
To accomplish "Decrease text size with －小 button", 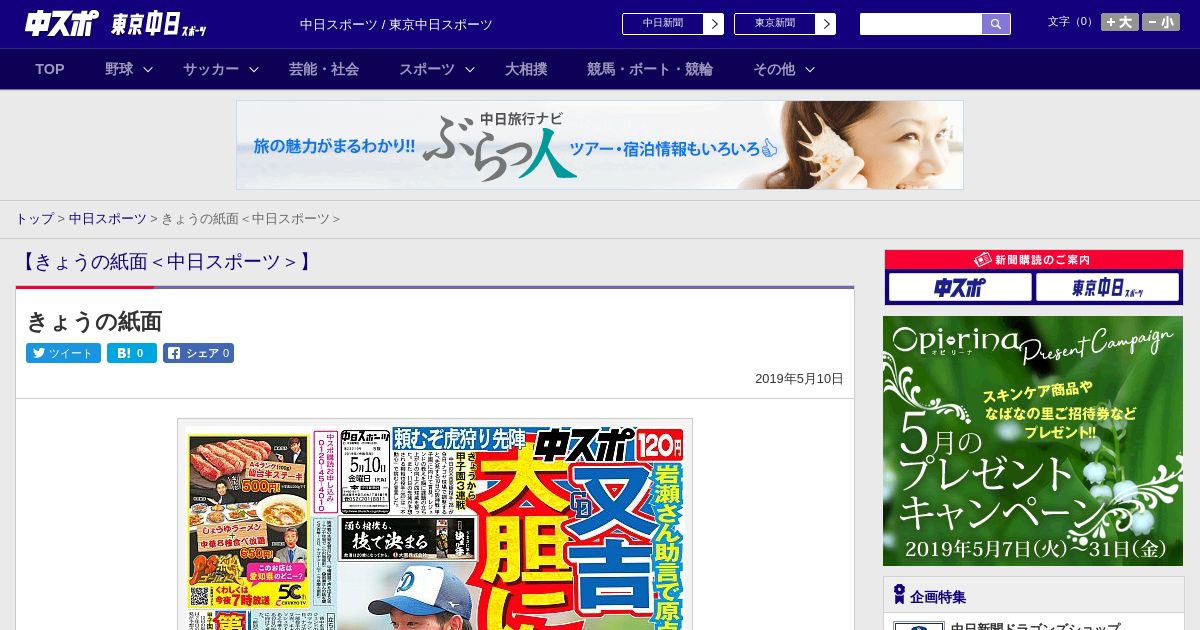I will tap(1161, 22).
